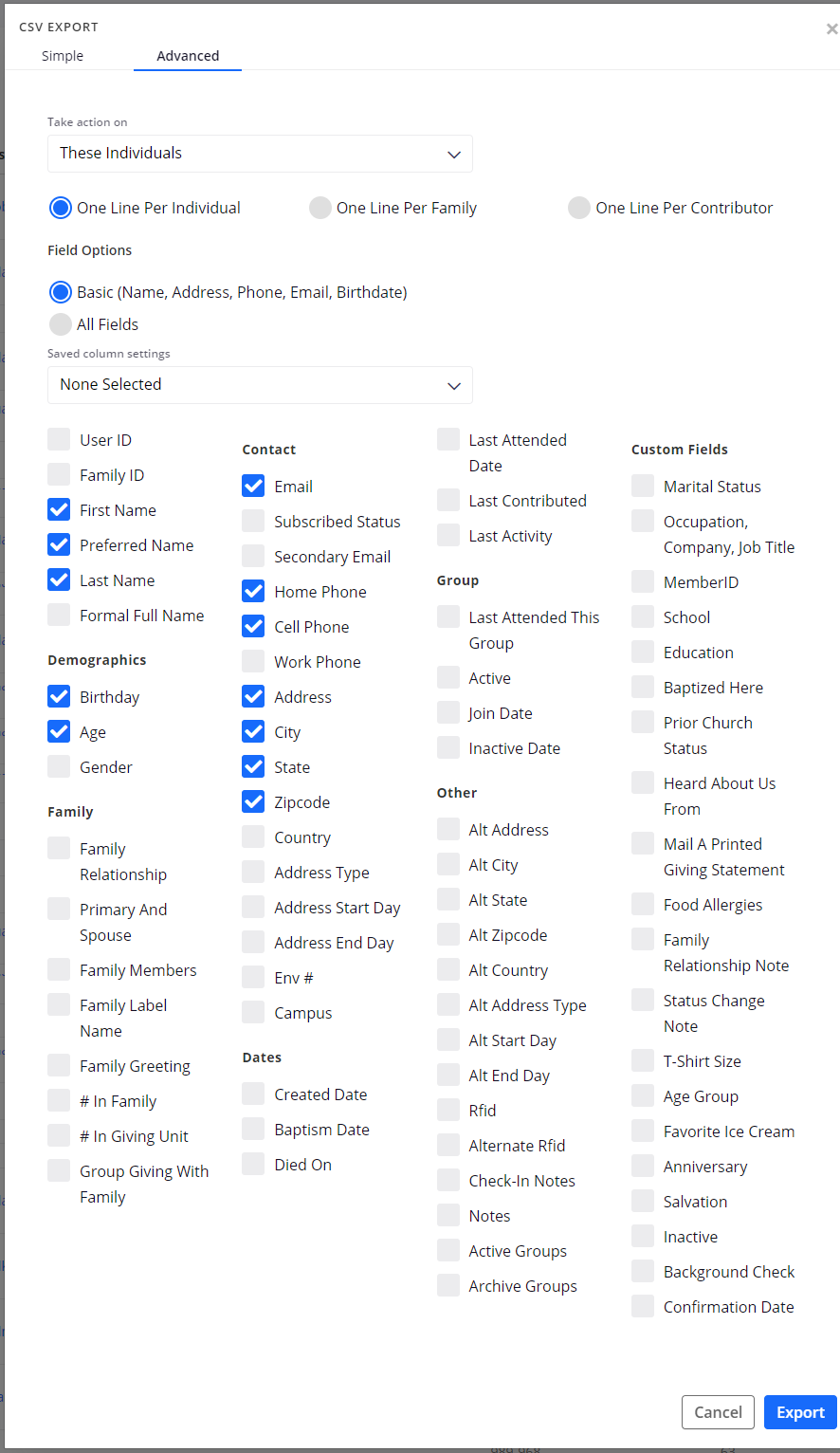Select One Line Per Family option
The width and height of the screenshot is (840, 1453).
point(320,208)
